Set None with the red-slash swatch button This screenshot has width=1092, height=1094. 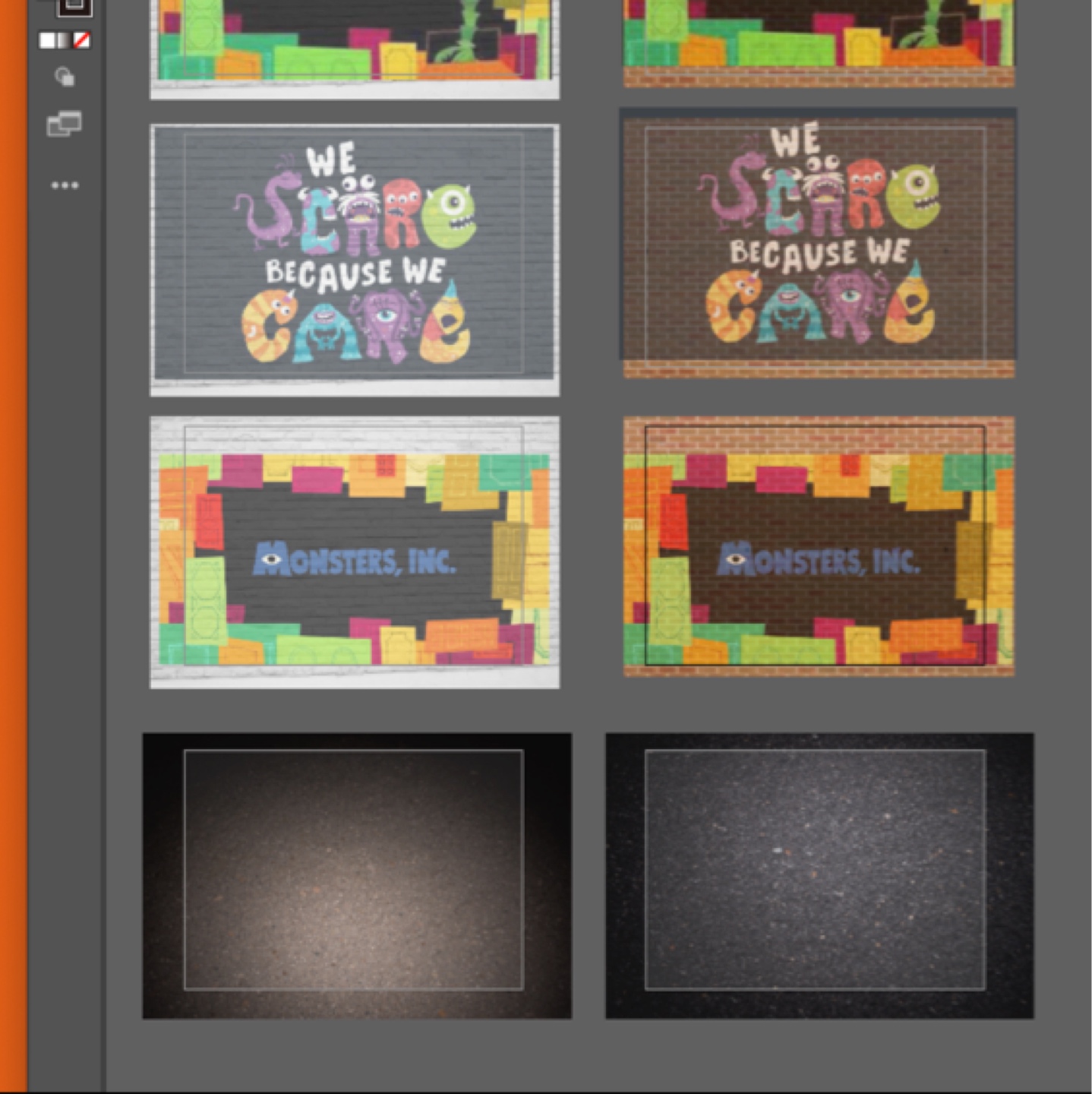click(81, 40)
